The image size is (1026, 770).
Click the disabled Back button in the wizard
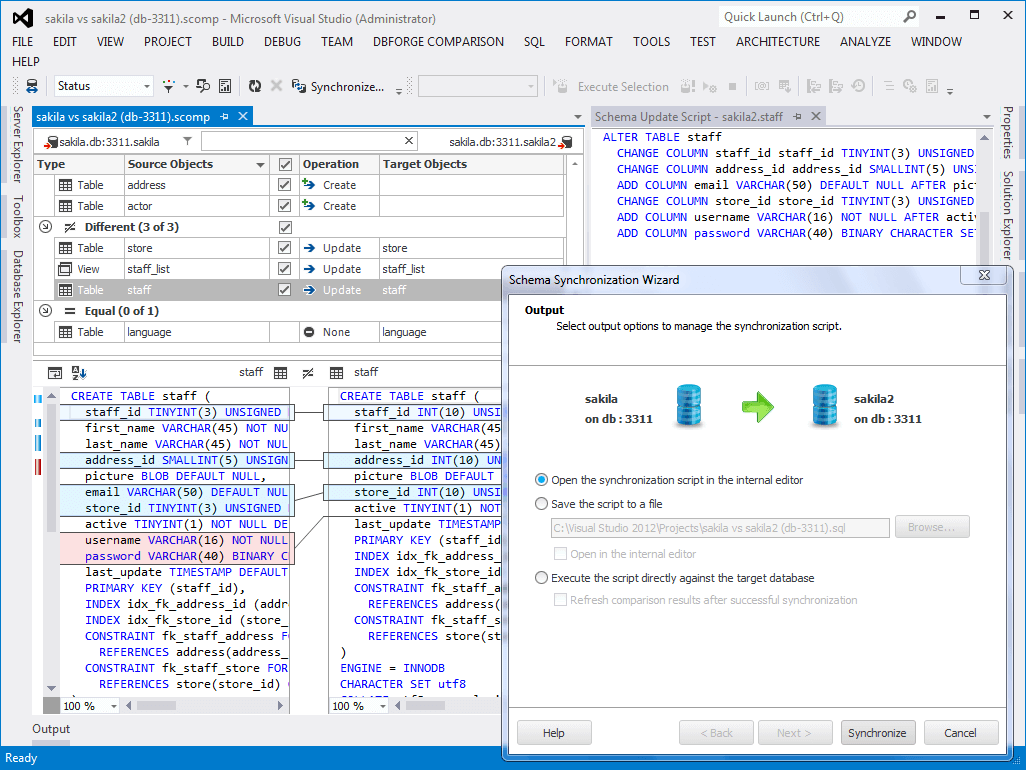pyautogui.click(x=716, y=733)
